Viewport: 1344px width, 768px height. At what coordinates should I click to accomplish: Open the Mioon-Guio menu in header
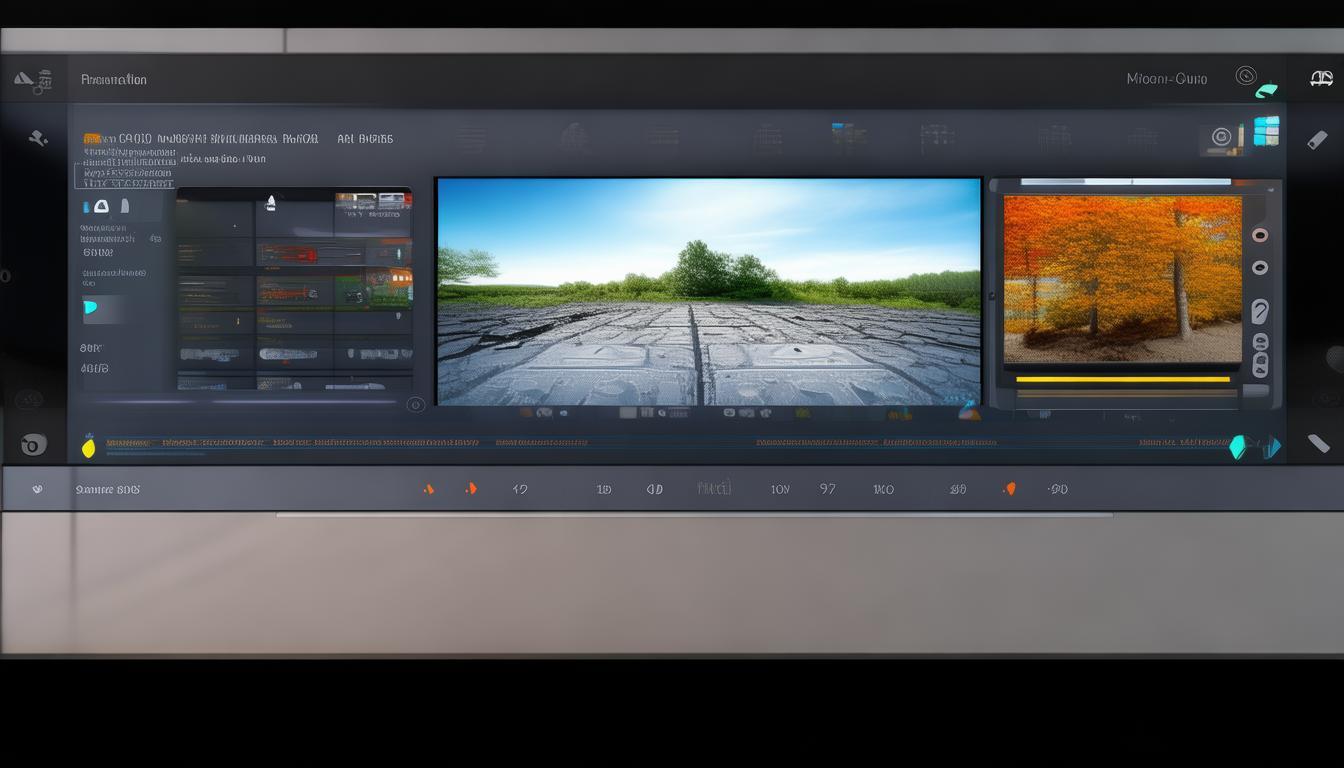[x=1166, y=79]
